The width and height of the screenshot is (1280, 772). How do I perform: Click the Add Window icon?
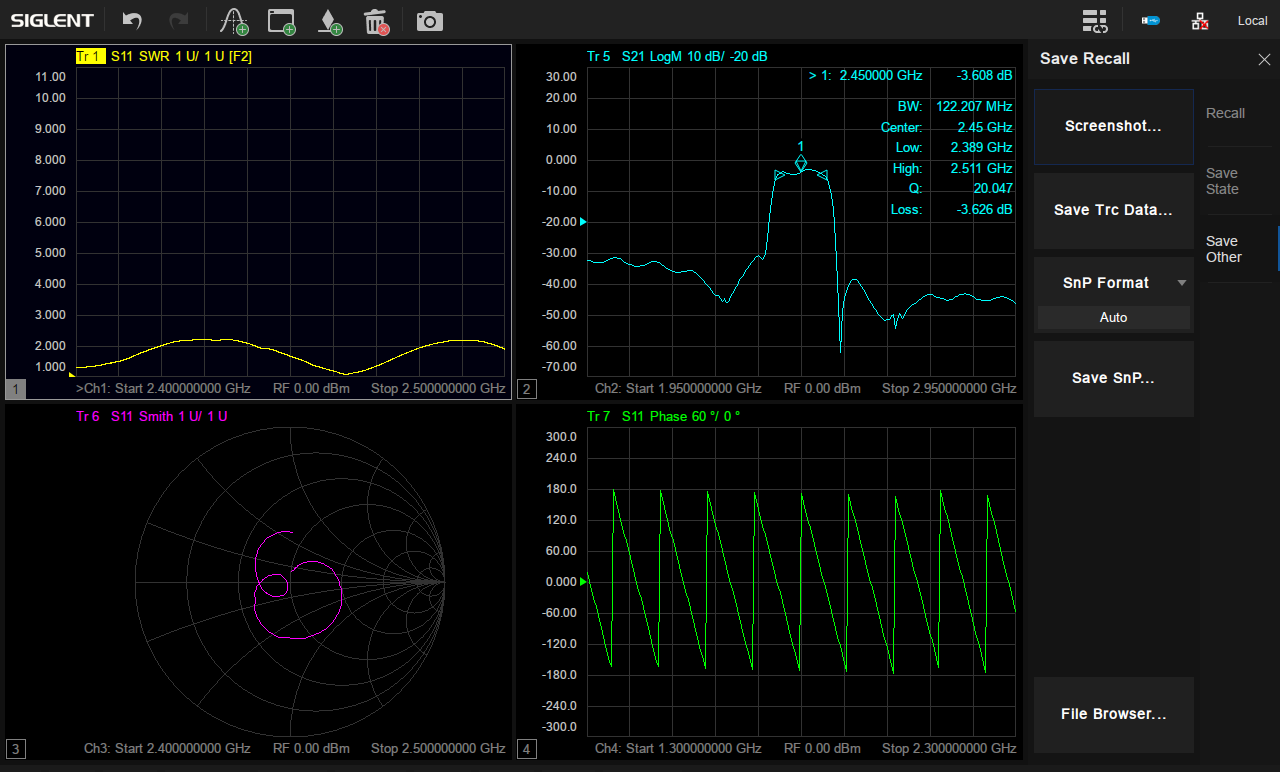click(x=282, y=21)
